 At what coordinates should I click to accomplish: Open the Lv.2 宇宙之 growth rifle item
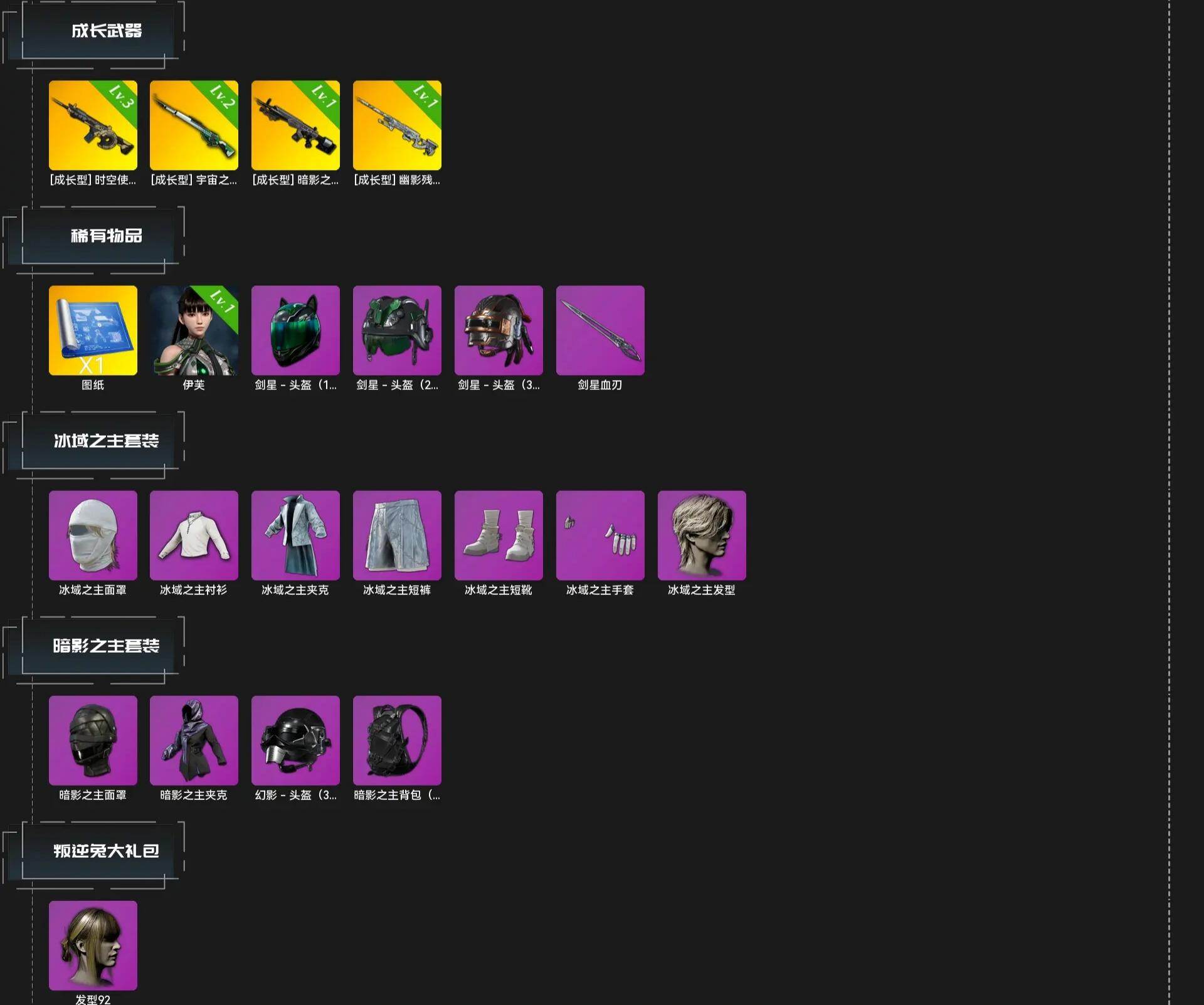coord(194,125)
